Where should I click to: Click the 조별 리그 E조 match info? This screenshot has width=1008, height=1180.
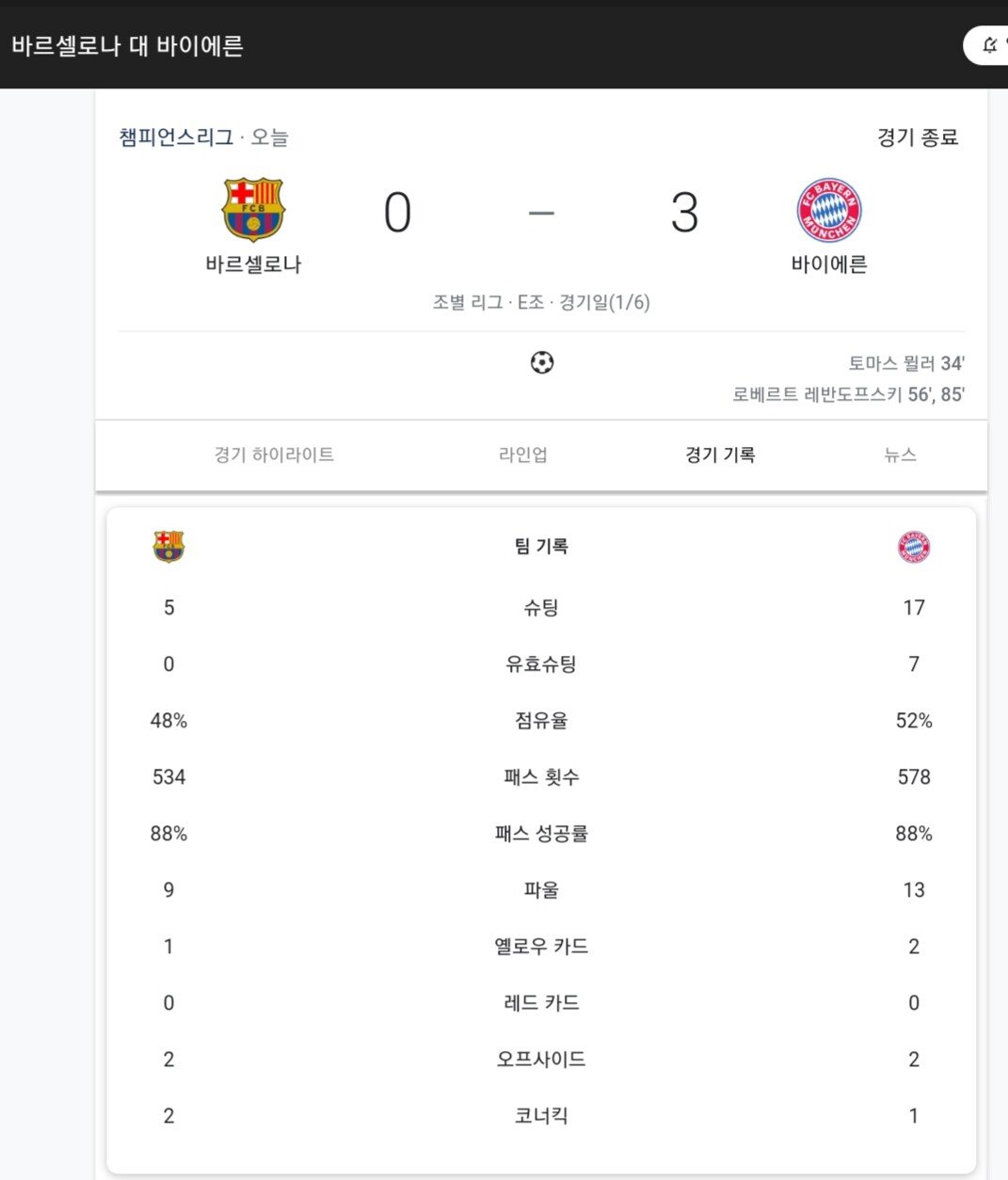(x=541, y=303)
